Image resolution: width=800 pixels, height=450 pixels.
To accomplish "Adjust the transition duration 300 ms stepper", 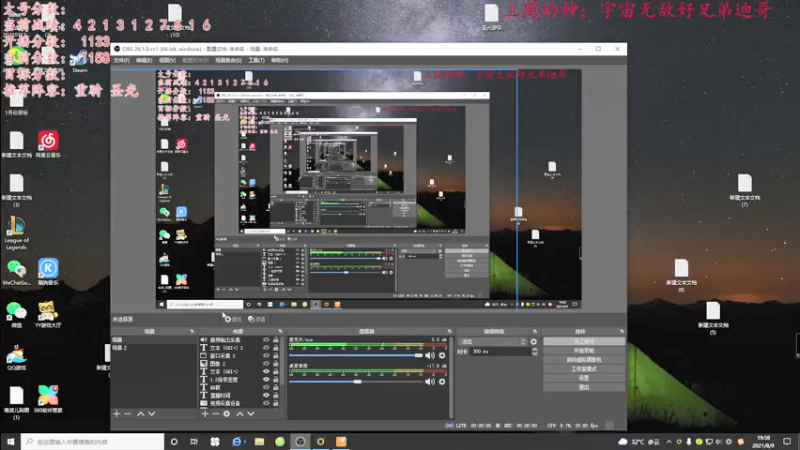I will point(535,352).
